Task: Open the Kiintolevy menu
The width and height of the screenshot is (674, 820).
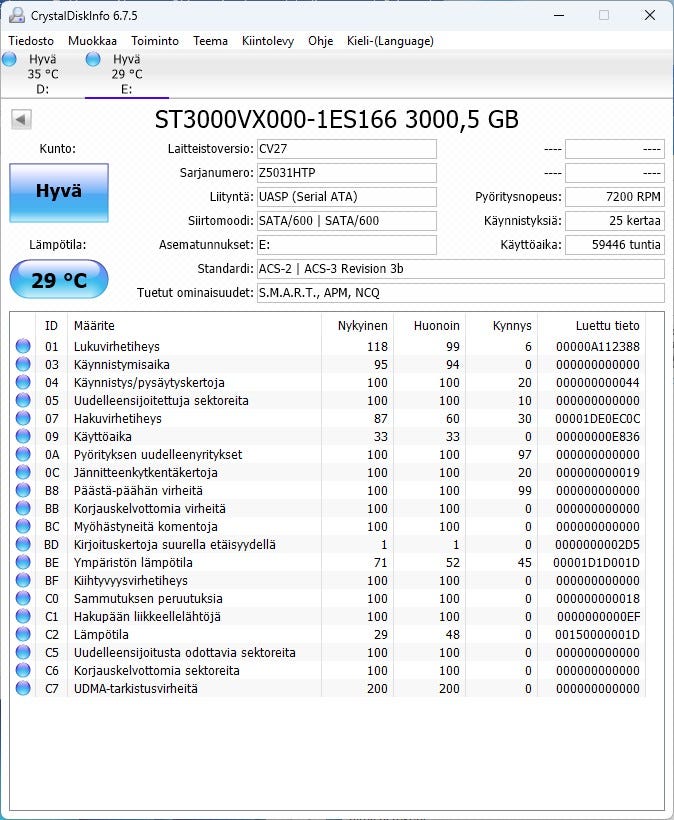Action: tap(268, 41)
